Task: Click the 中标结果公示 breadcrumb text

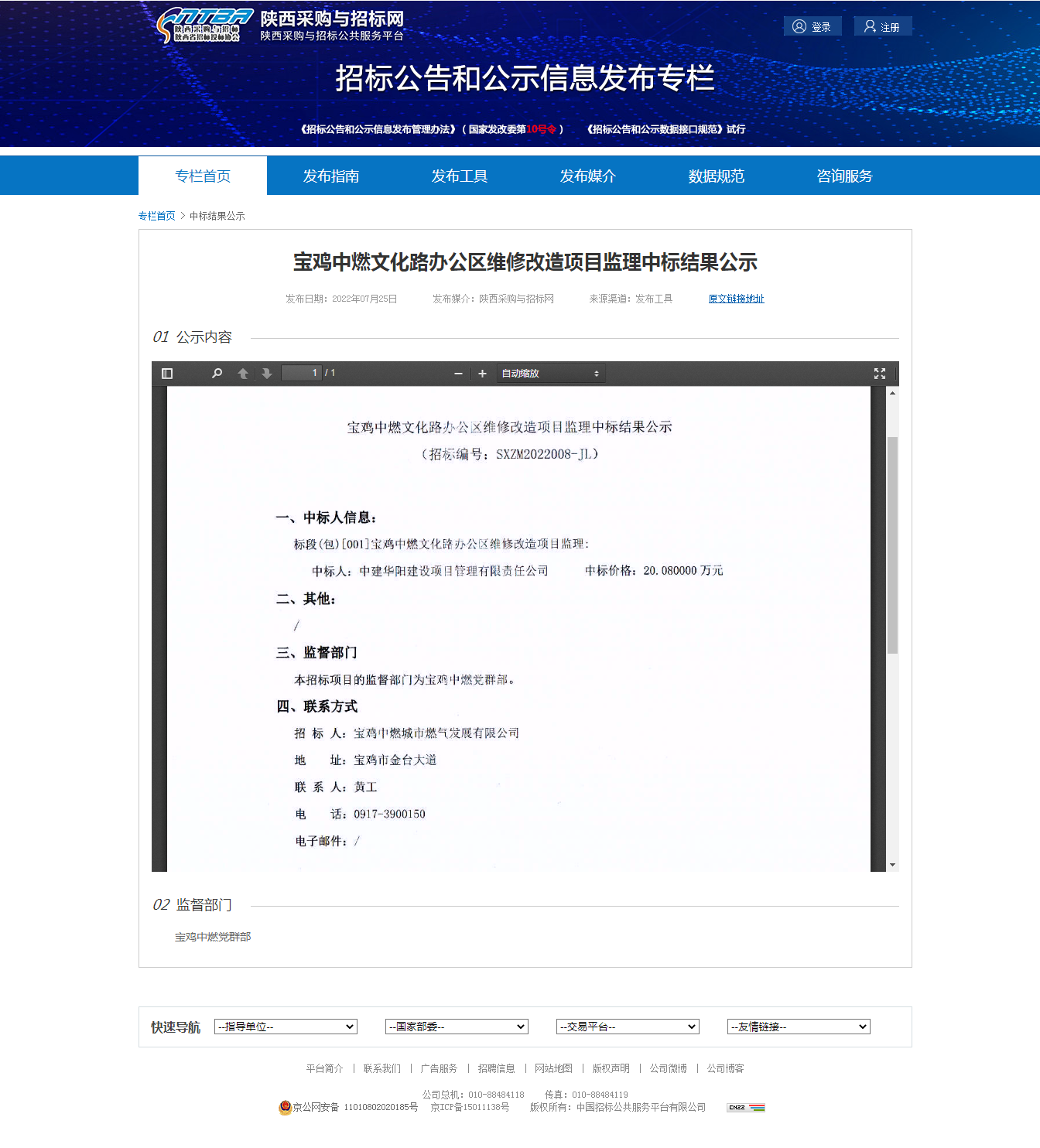Action: point(217,216)
